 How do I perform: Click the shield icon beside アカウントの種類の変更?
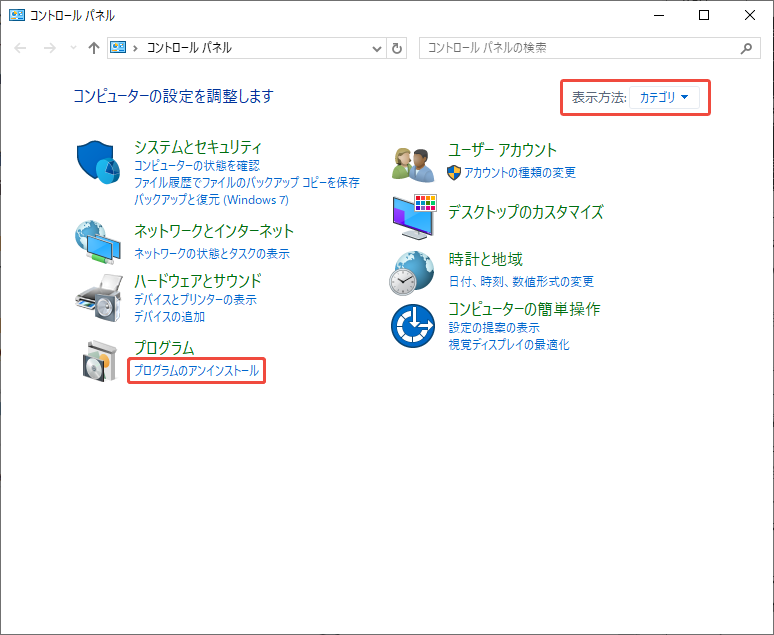(x=454, y=172)
